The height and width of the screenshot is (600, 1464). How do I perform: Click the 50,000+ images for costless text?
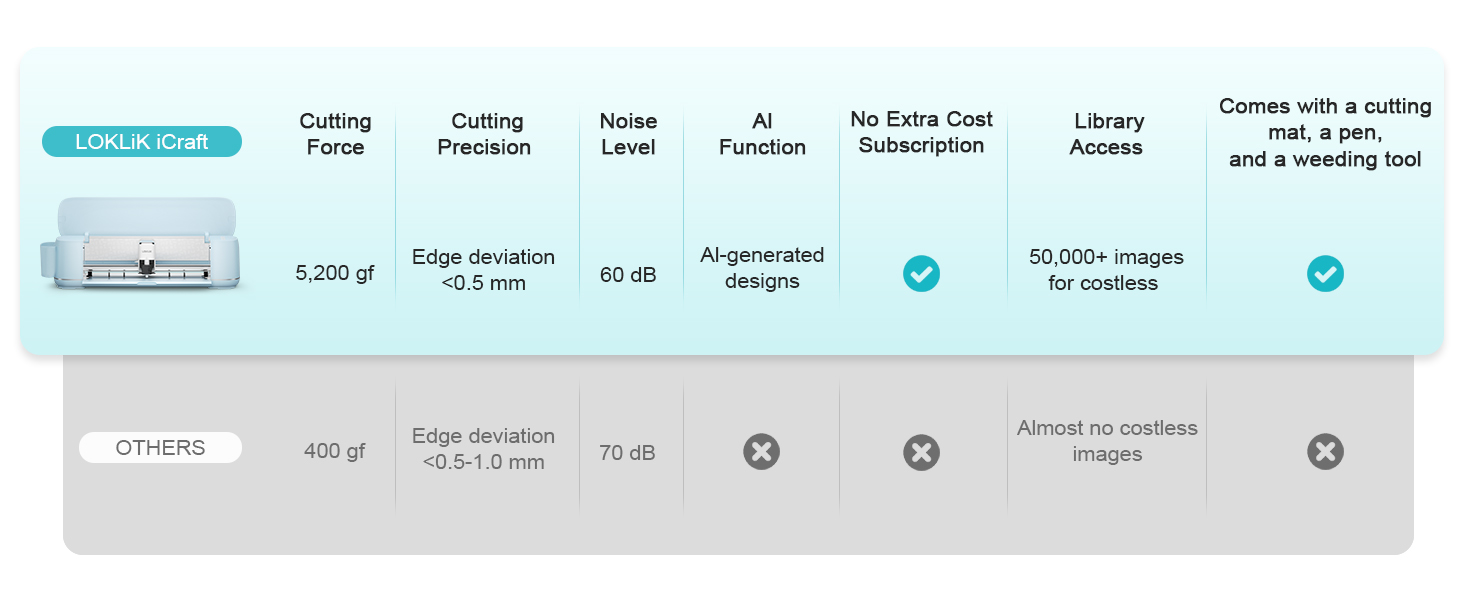pos(1105,270)
